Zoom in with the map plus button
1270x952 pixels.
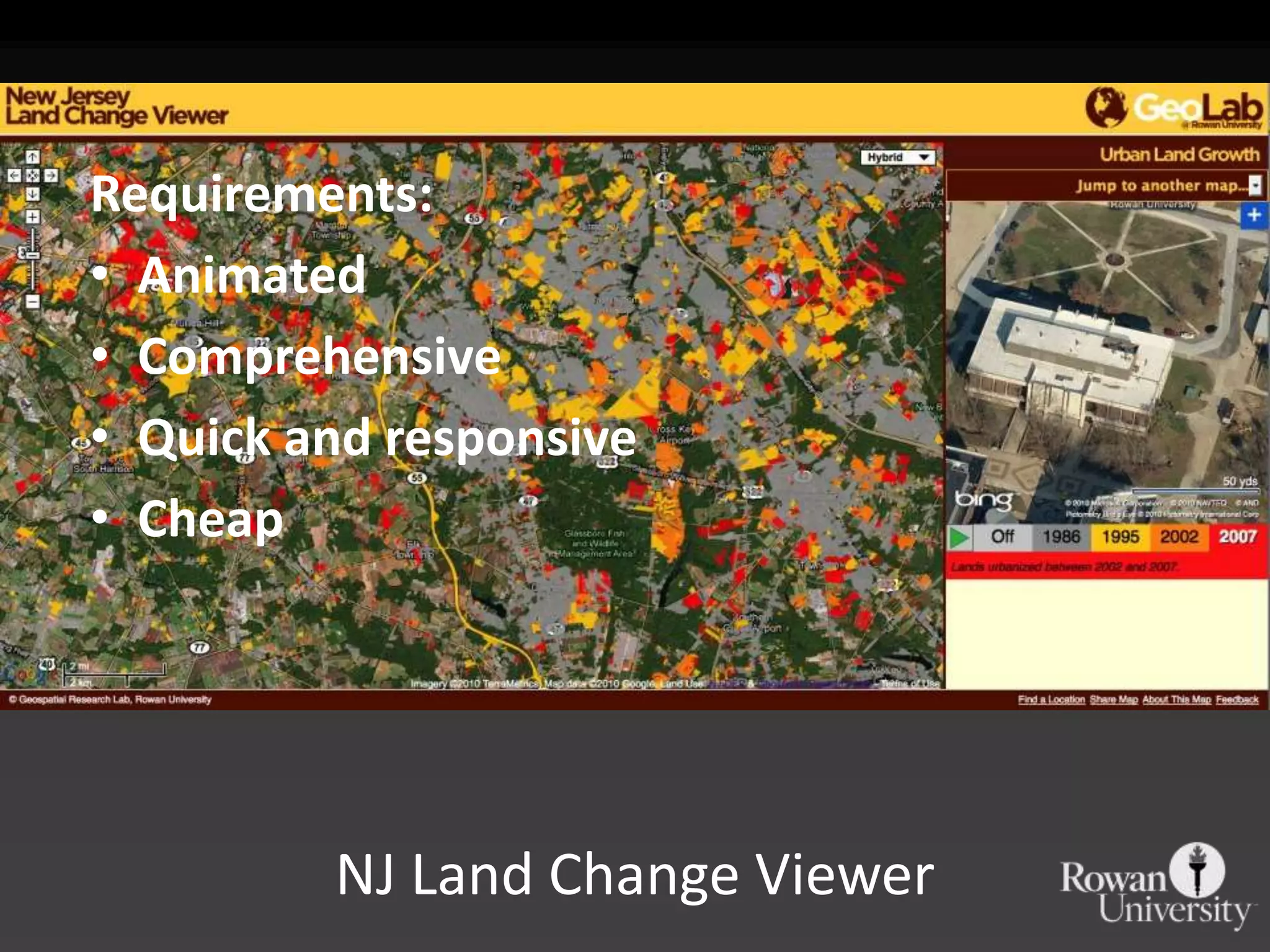point(32,217)
